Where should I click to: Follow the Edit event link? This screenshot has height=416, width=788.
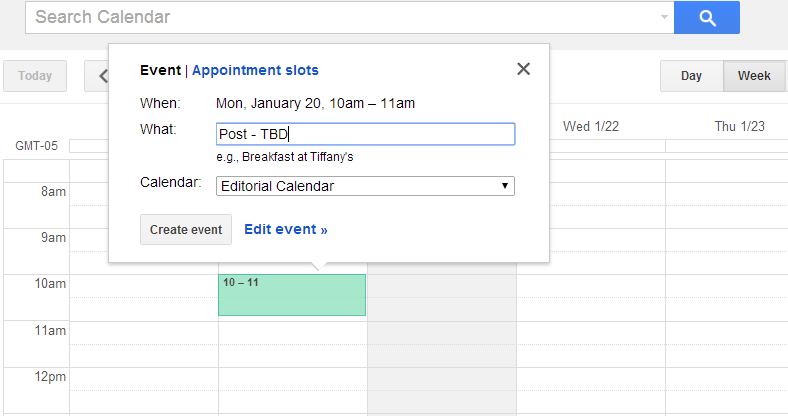point(286,229)
